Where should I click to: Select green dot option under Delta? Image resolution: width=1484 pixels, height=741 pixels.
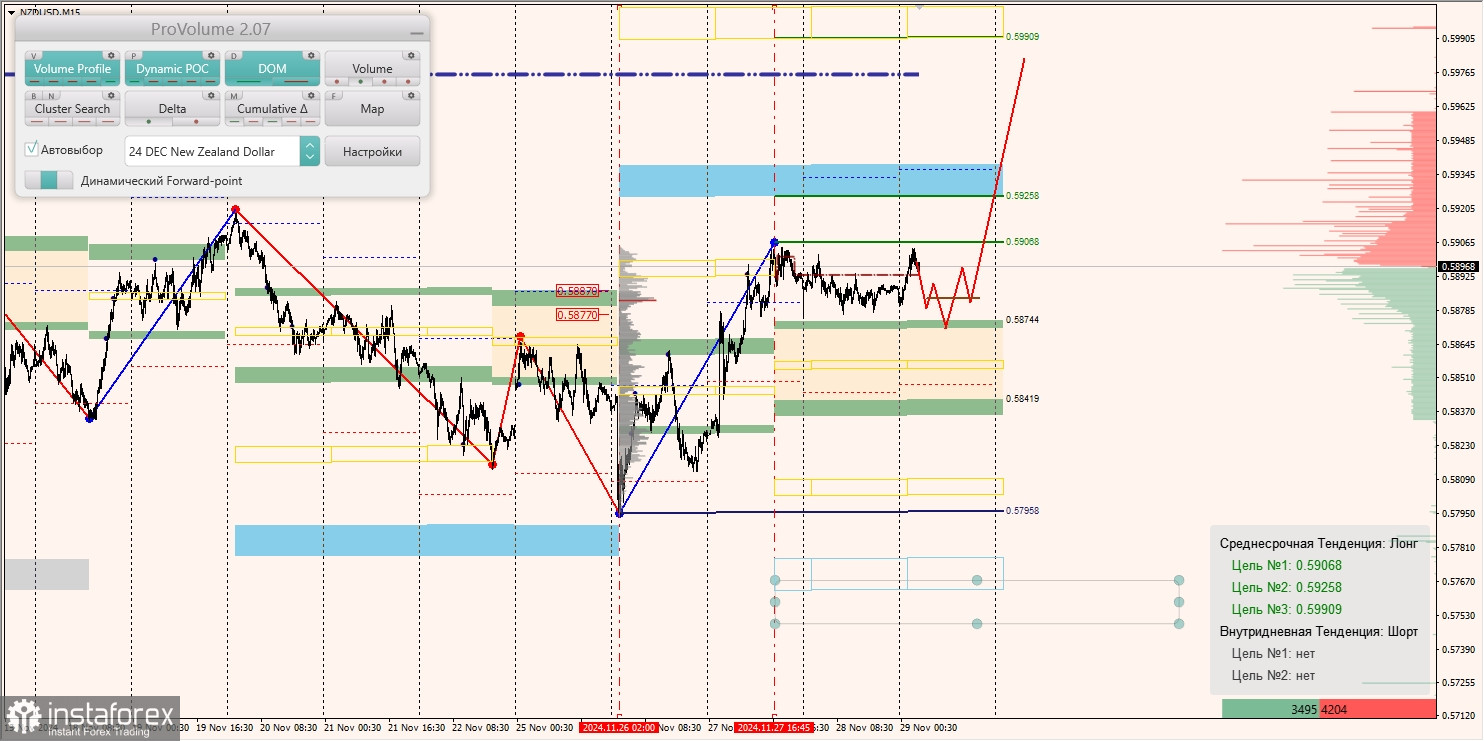click(149, 122)
